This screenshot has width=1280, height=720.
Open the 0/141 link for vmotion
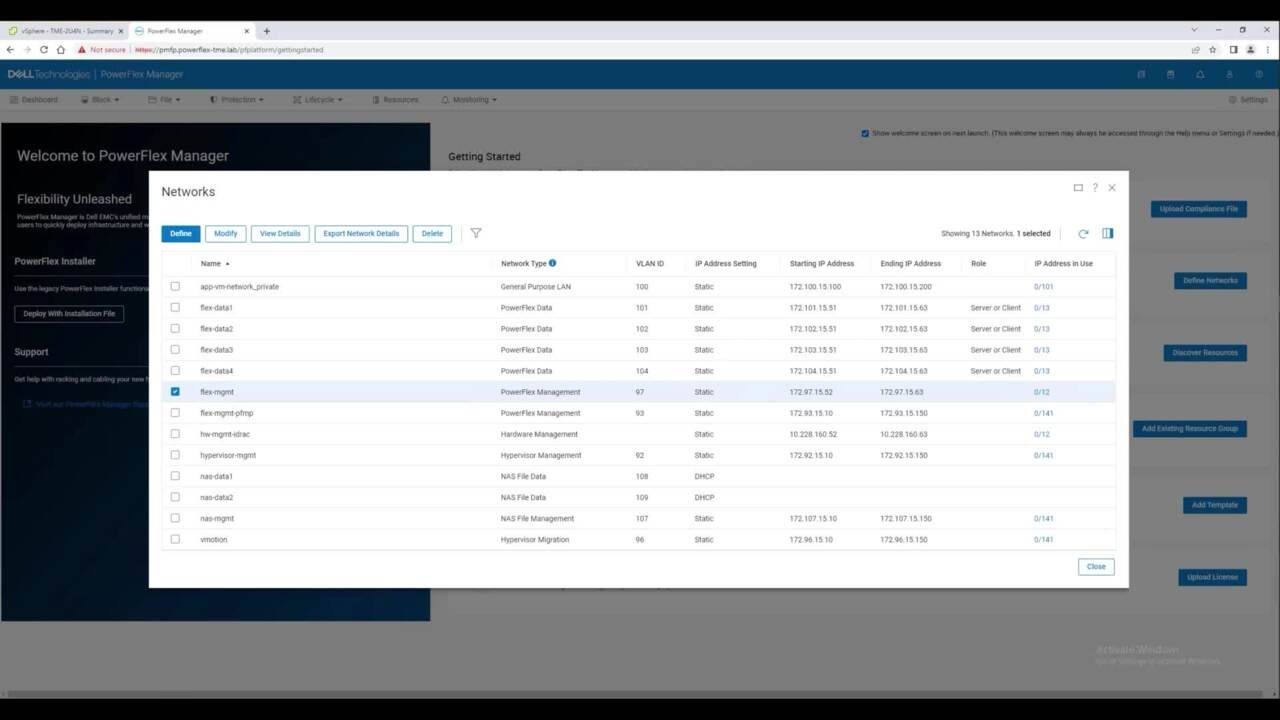(1043, 540)
